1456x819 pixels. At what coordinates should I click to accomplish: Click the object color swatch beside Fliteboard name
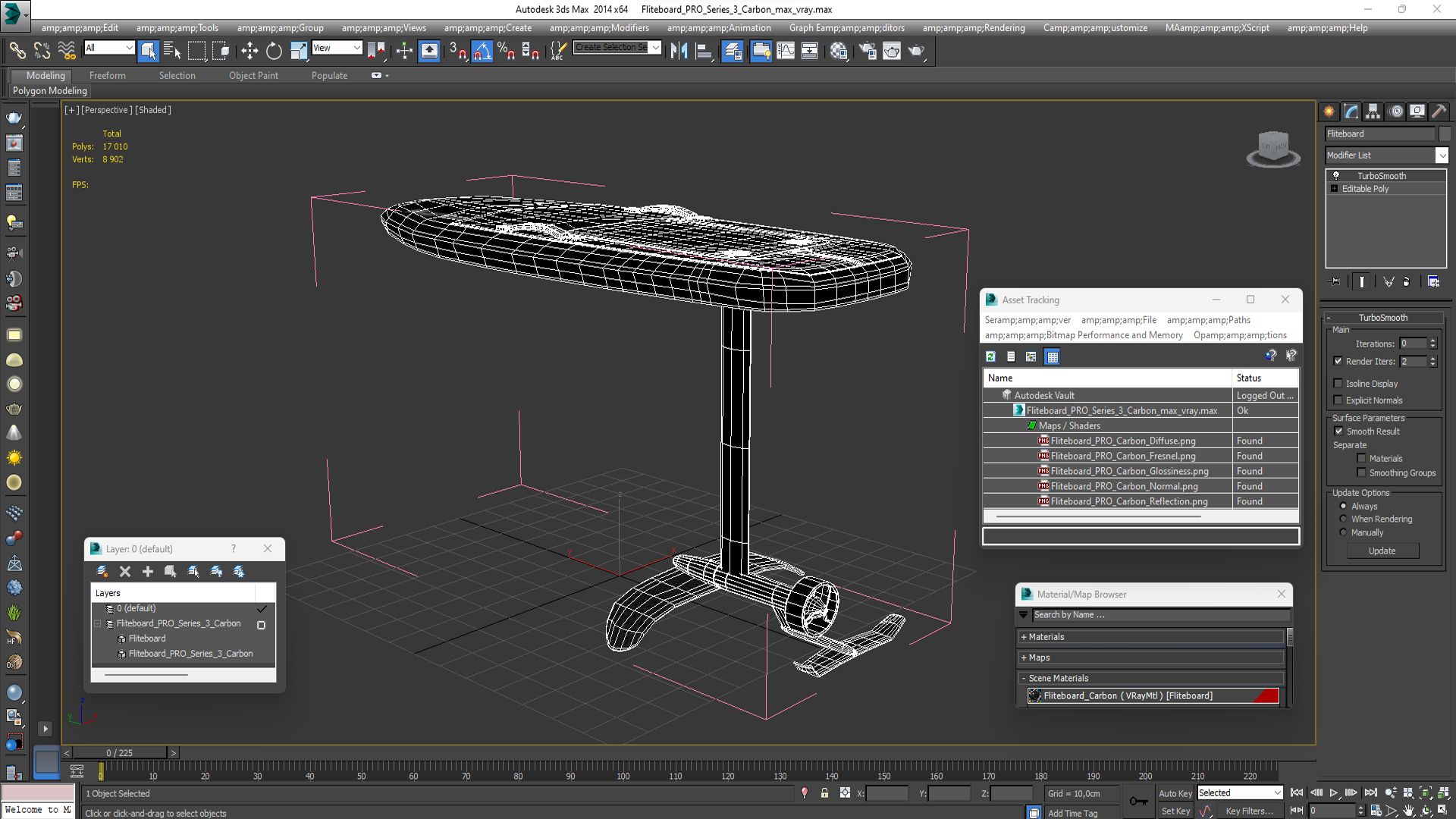tap(1444, 133)
